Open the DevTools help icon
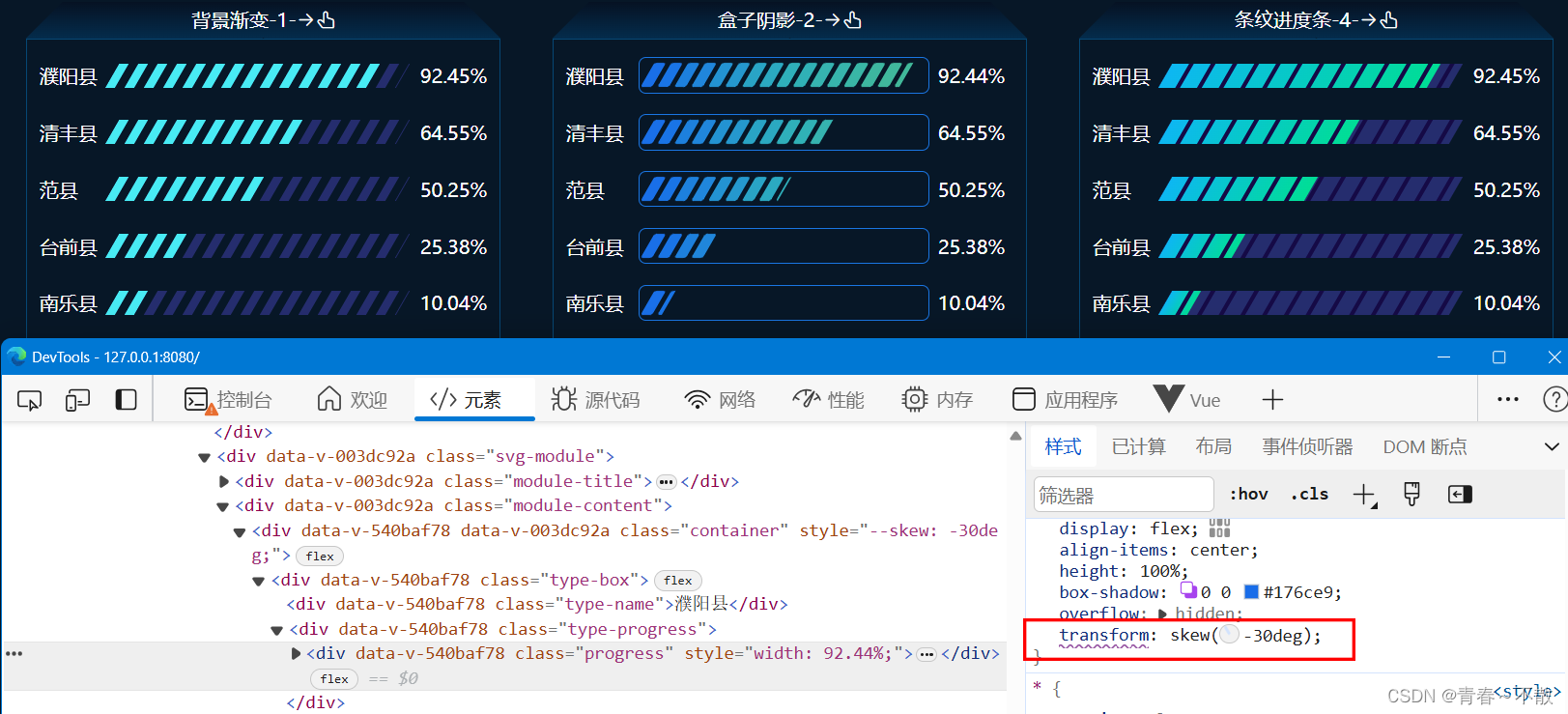 (x=1555, y=400)
